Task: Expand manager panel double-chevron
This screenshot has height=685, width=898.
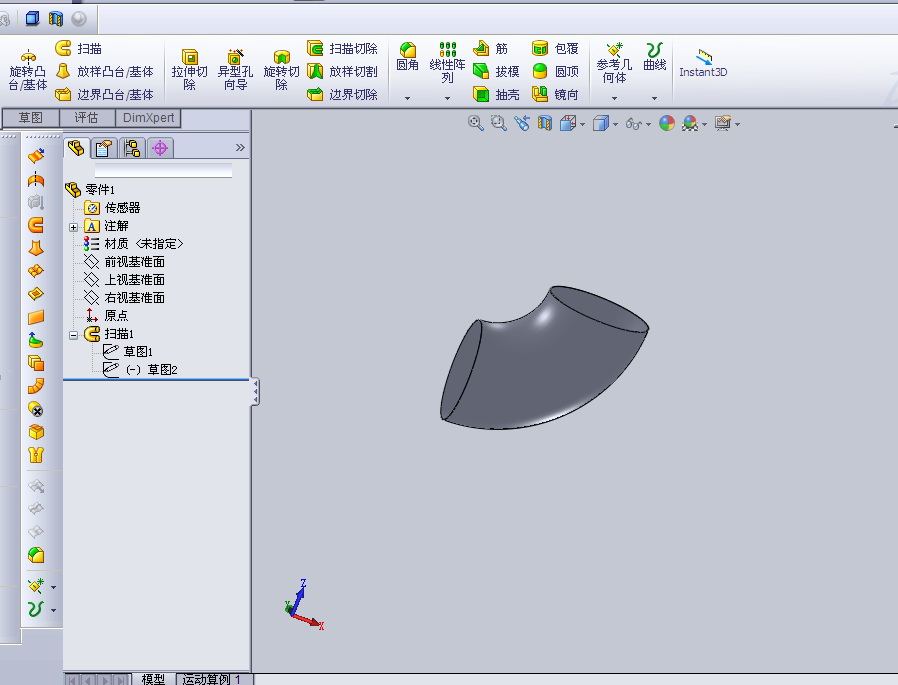Action: tap(240, 148)
